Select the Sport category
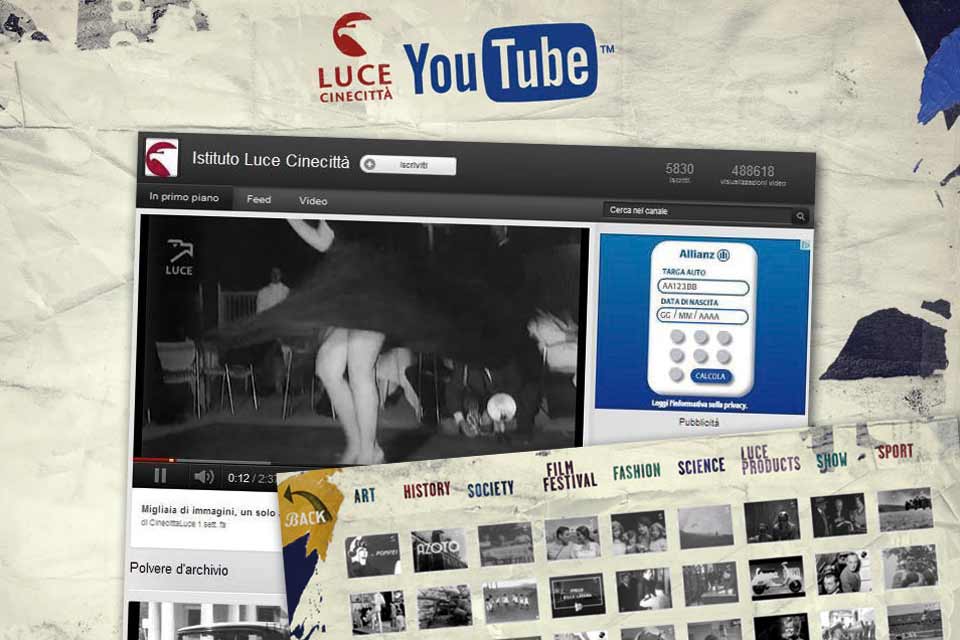This screenshot has width=960, height=640. click(894, 451)
